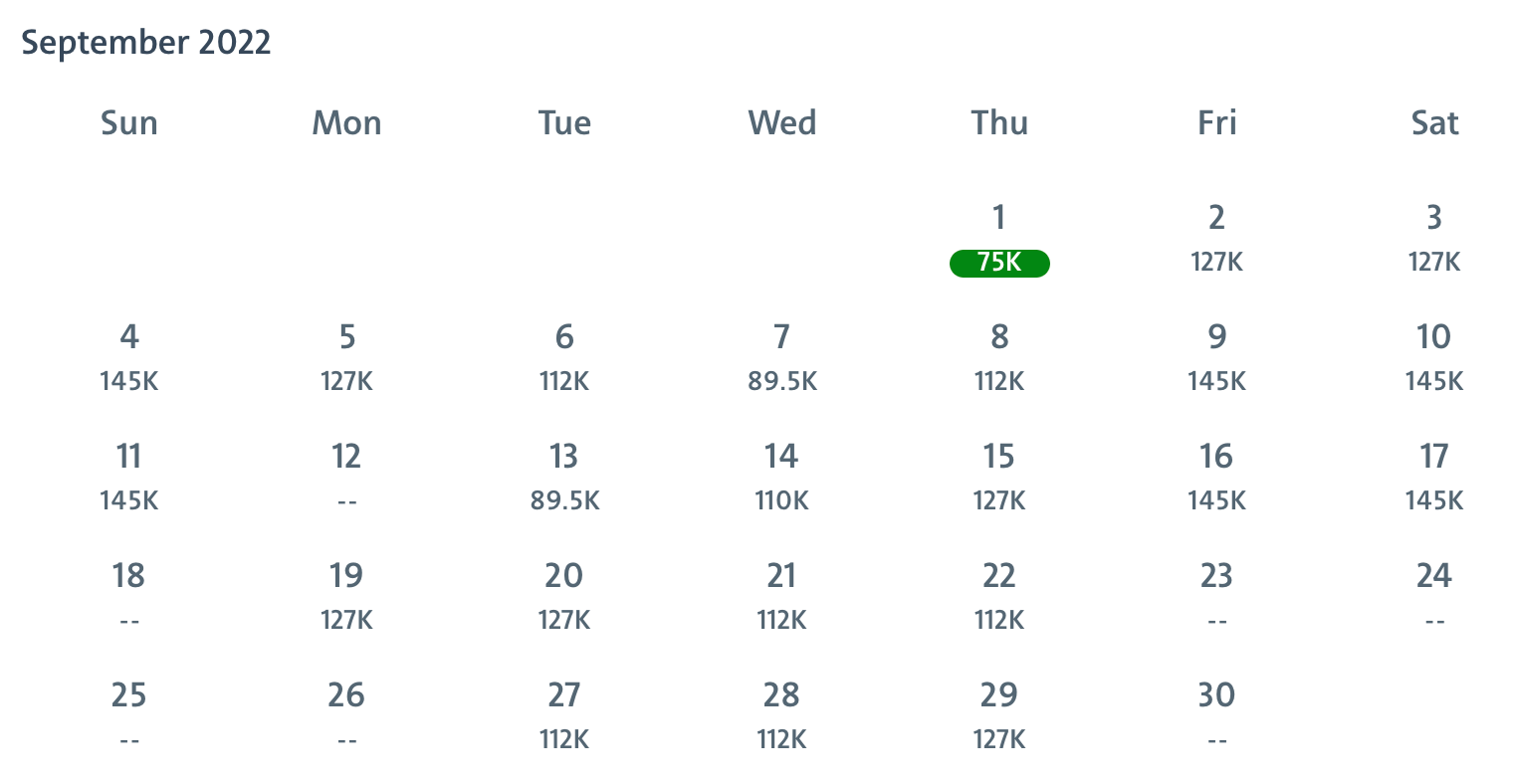Select September 21 with 112K fare
This screenshot has width=1517, height=784.
[781, 596]
